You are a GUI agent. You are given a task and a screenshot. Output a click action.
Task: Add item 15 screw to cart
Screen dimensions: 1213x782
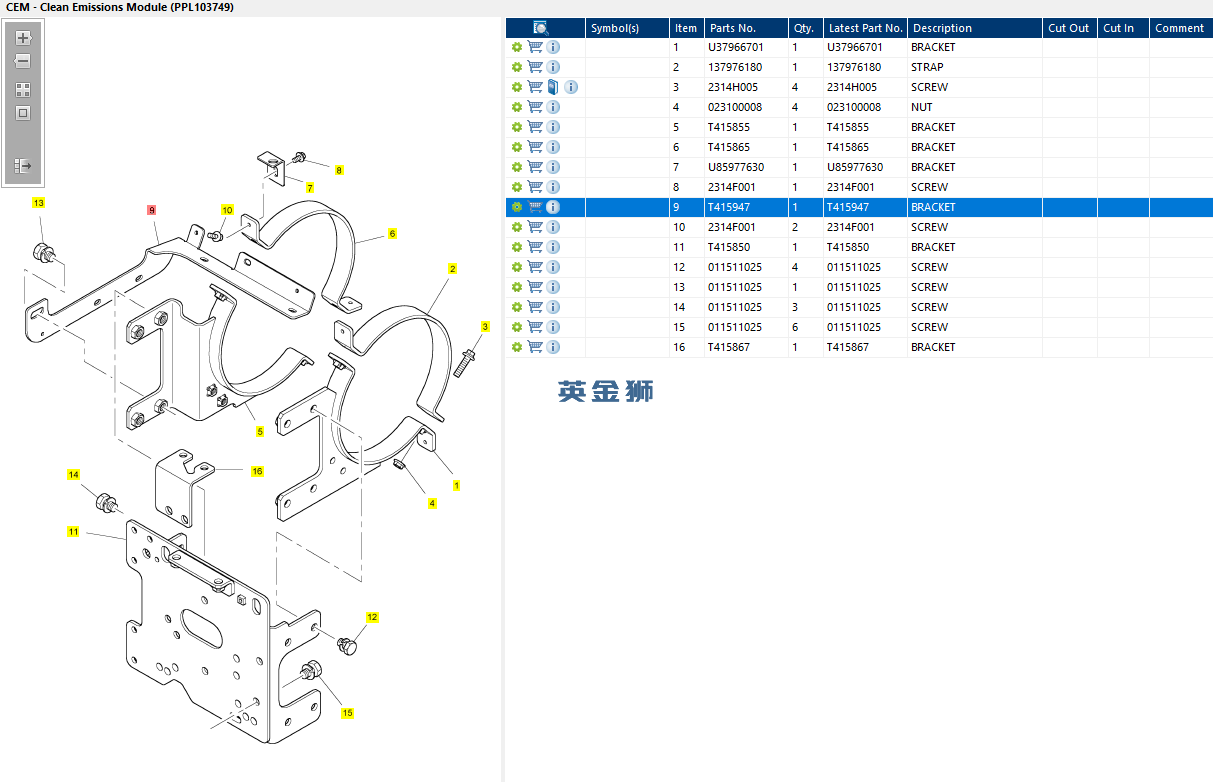[x=535, y=327]
